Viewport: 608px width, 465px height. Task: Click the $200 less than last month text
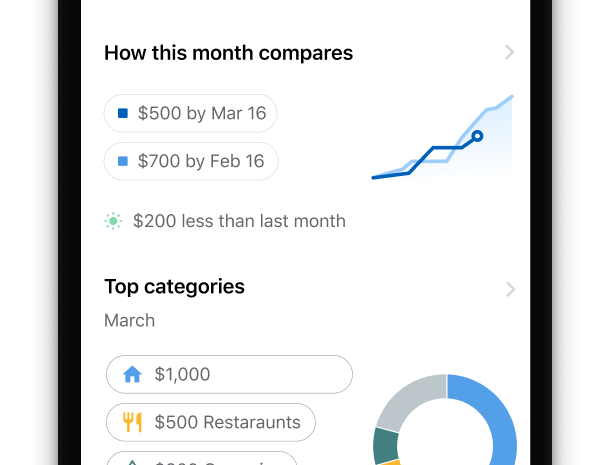point(239,221)
